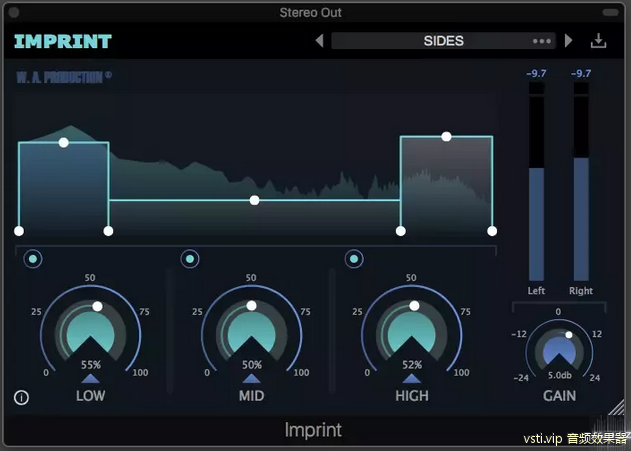
Task: Click the MID label
Action: tap(252, 396)
